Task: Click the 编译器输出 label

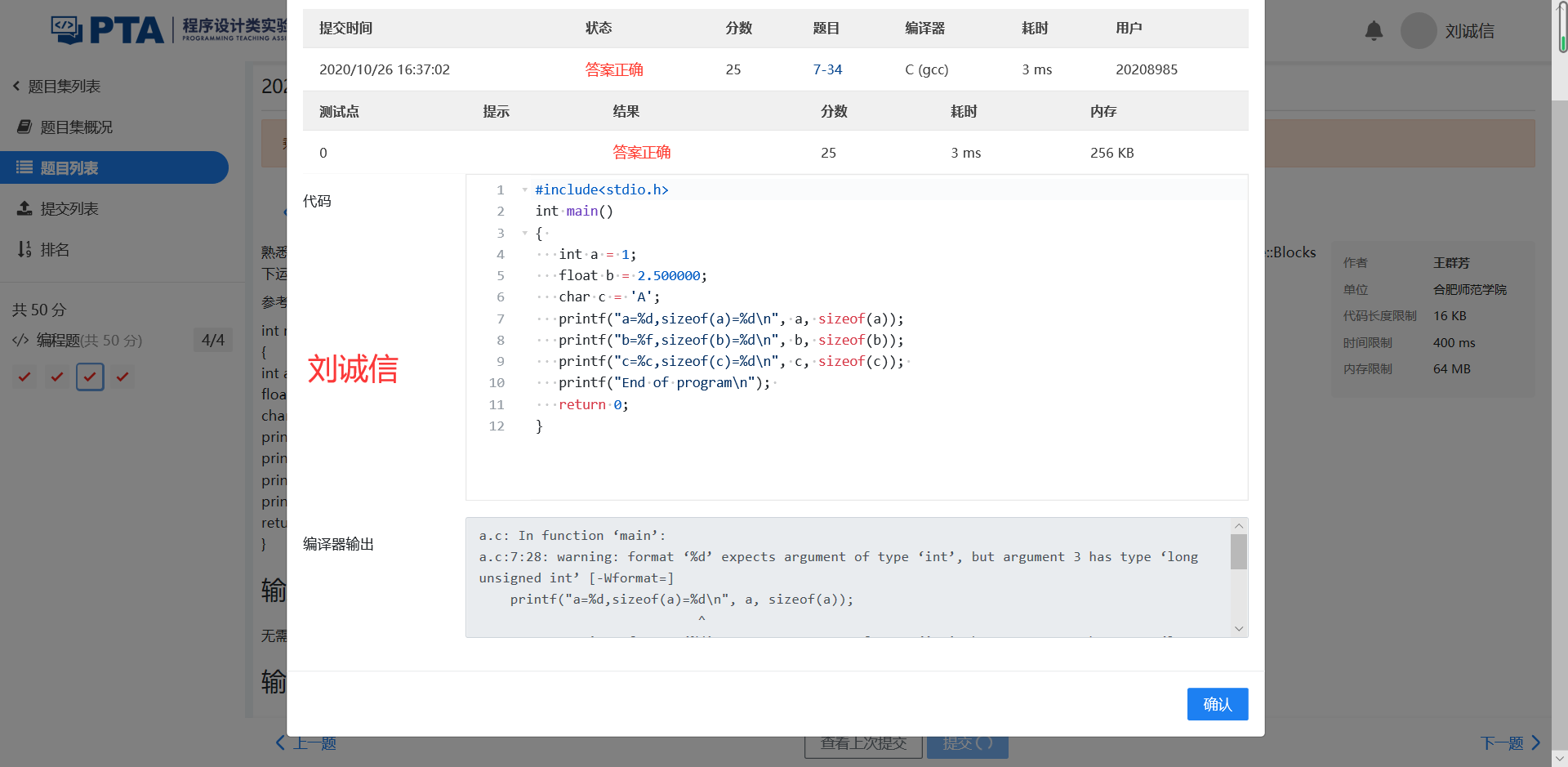Action: click(x=338, y=544)
